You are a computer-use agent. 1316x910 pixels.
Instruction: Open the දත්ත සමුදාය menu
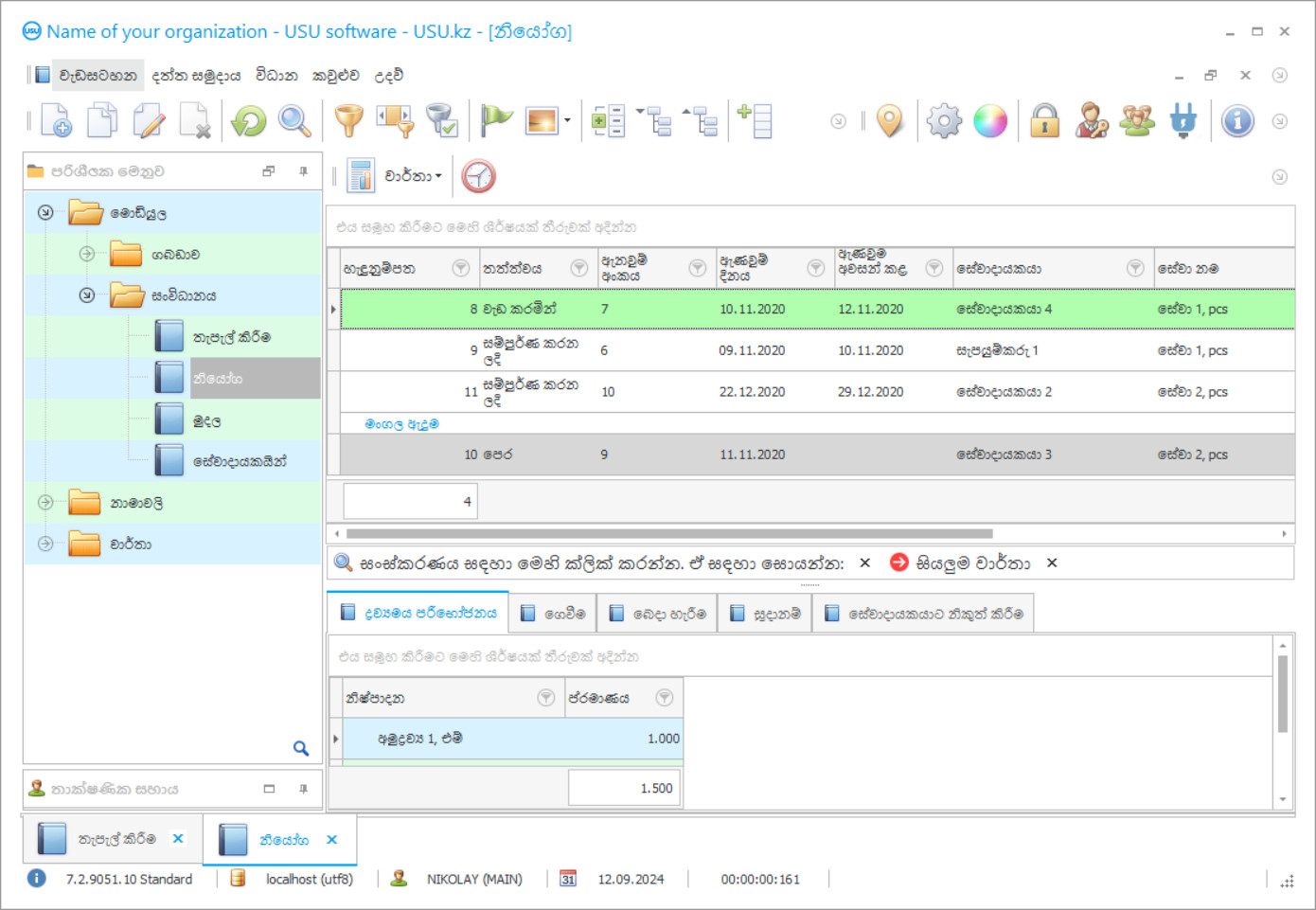(x=196, y=75)
